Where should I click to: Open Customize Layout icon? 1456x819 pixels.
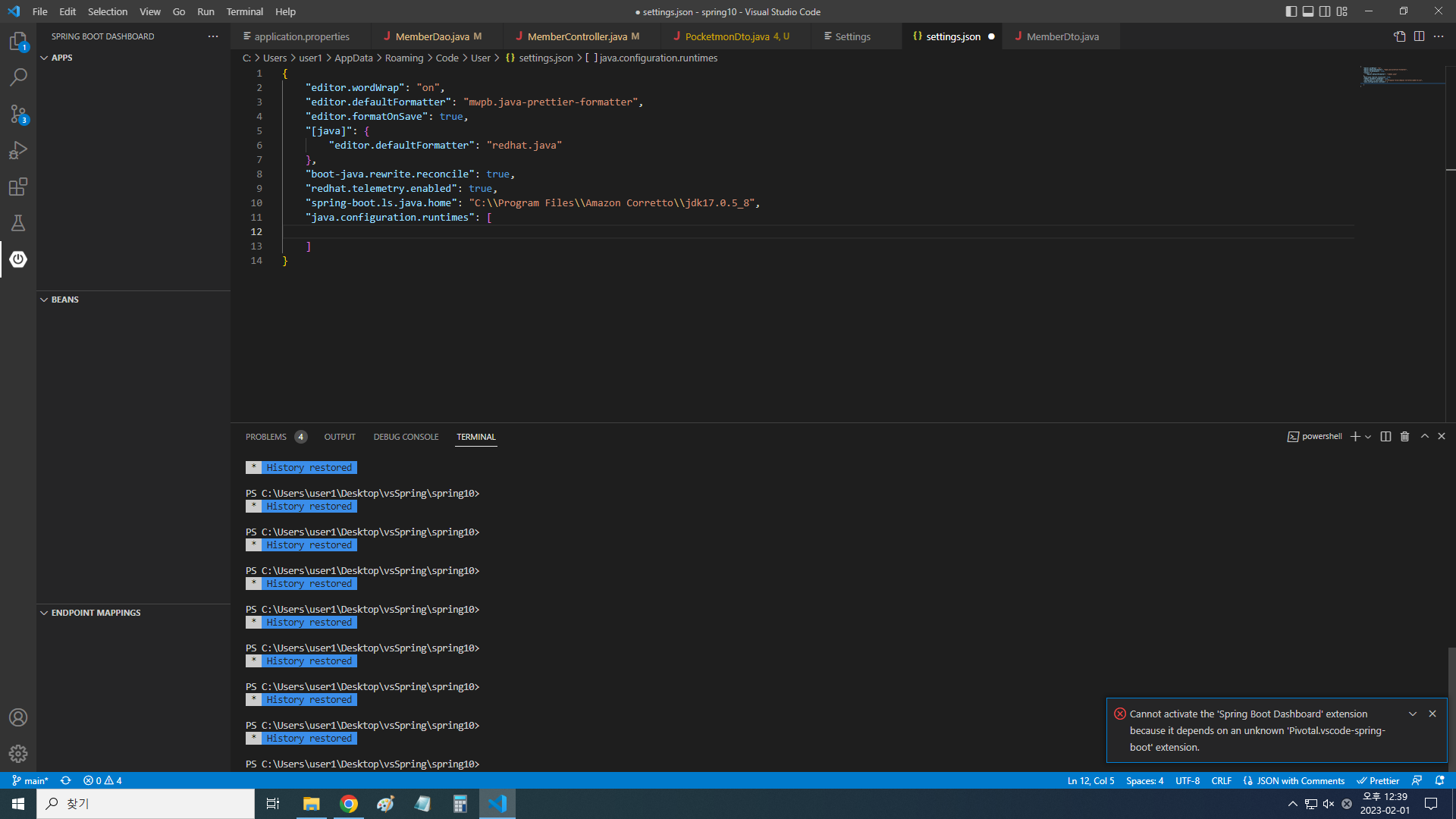pyautogui.click(x=1342, y=11)
